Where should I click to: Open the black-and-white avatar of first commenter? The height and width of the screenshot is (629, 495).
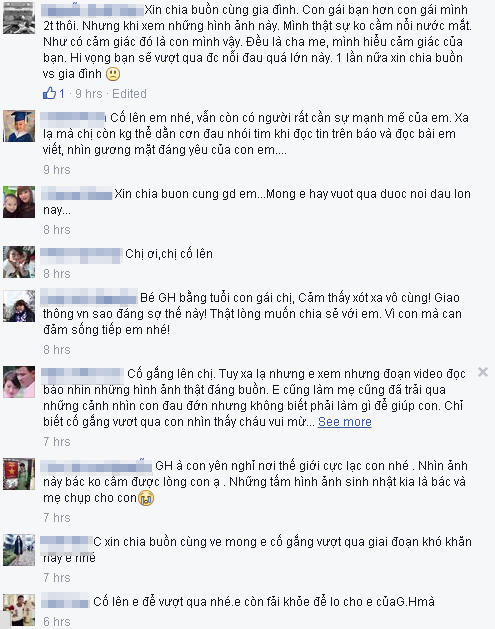[x=19, y=18]
